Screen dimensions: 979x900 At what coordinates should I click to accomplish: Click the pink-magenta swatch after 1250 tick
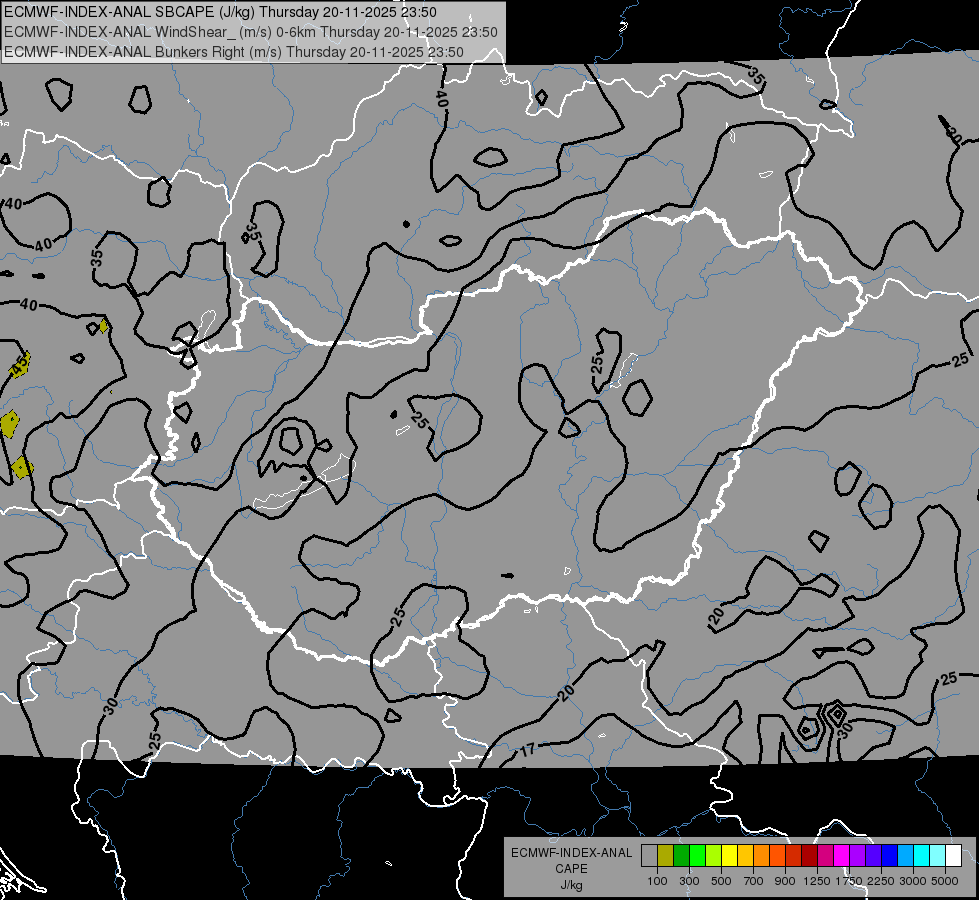825,856
